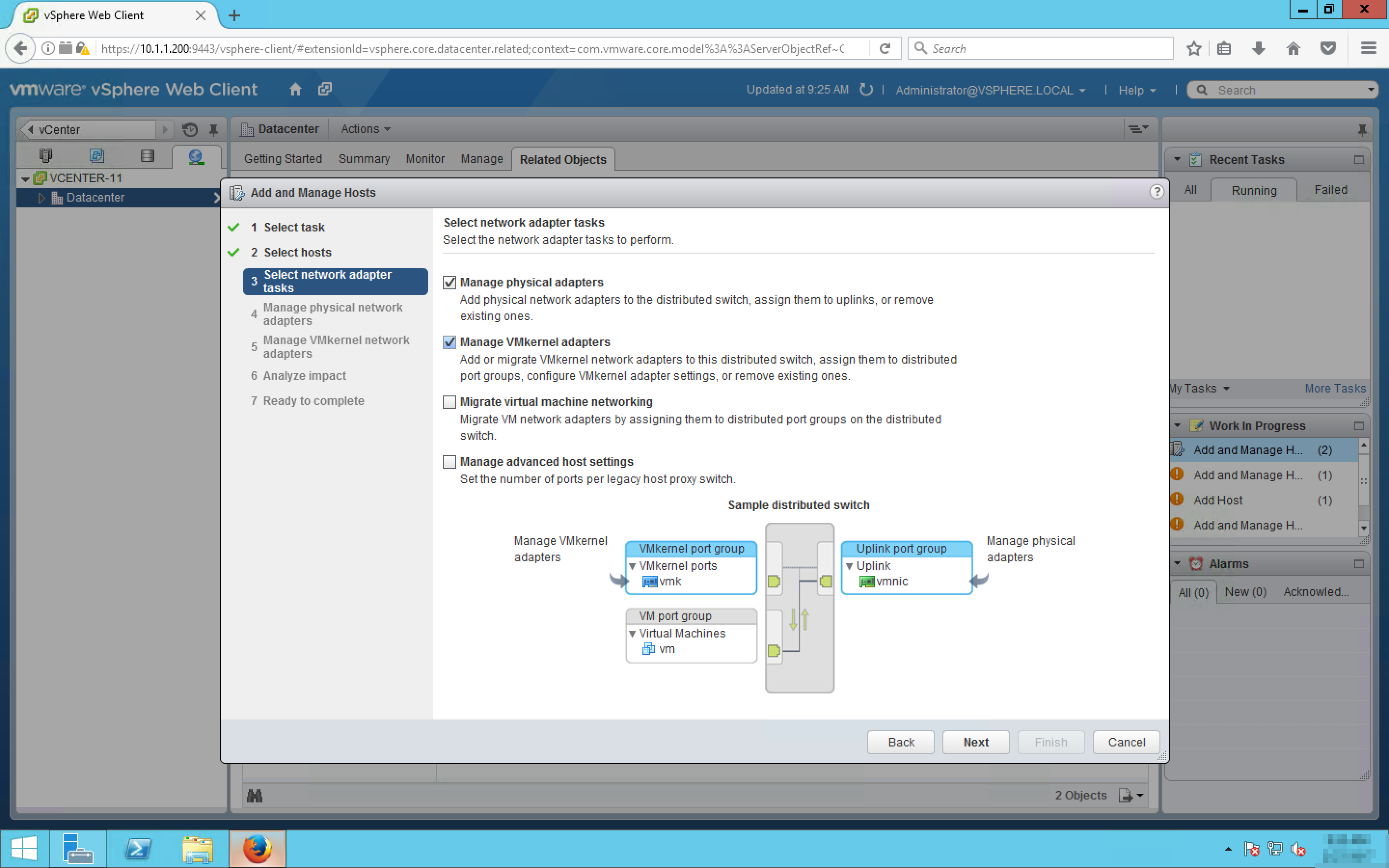Pin the Recent Tasks sidebar panel
This screenshot has height=868, width=1389.
tap(1362, 130)
